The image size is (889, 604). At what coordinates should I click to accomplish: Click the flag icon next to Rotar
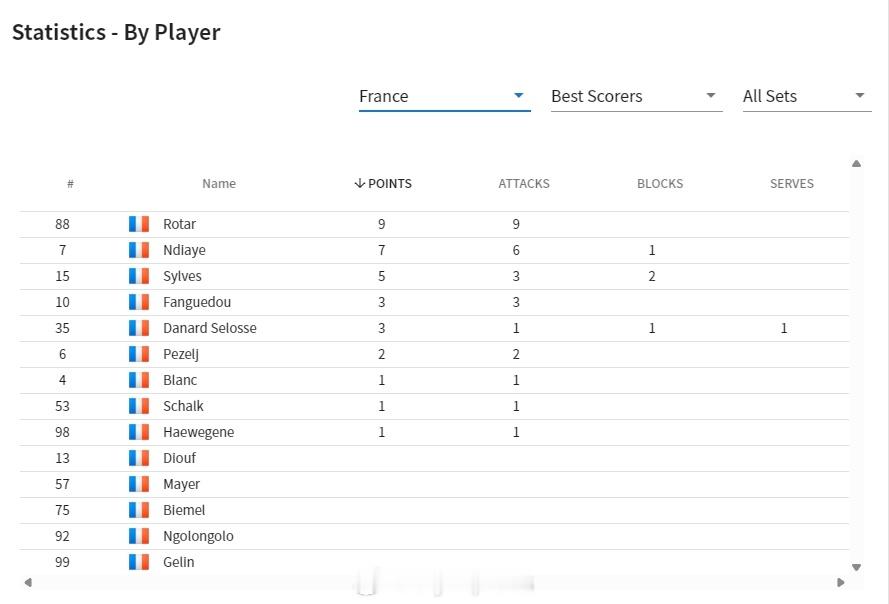(139, 224)
